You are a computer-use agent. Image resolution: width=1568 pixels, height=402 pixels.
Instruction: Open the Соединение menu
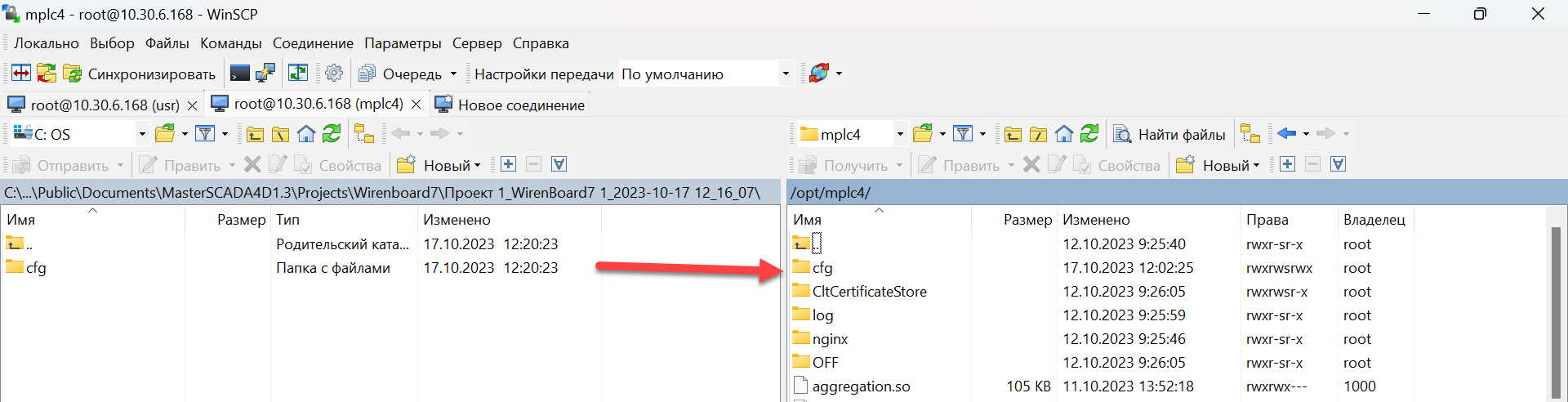[313, 43]
